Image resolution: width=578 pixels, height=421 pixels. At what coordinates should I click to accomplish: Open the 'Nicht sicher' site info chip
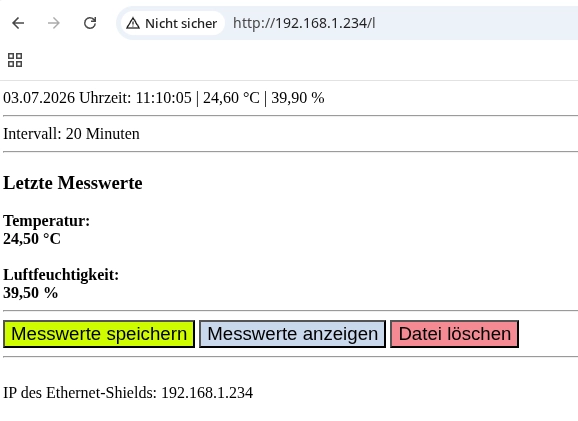[173, 23]
